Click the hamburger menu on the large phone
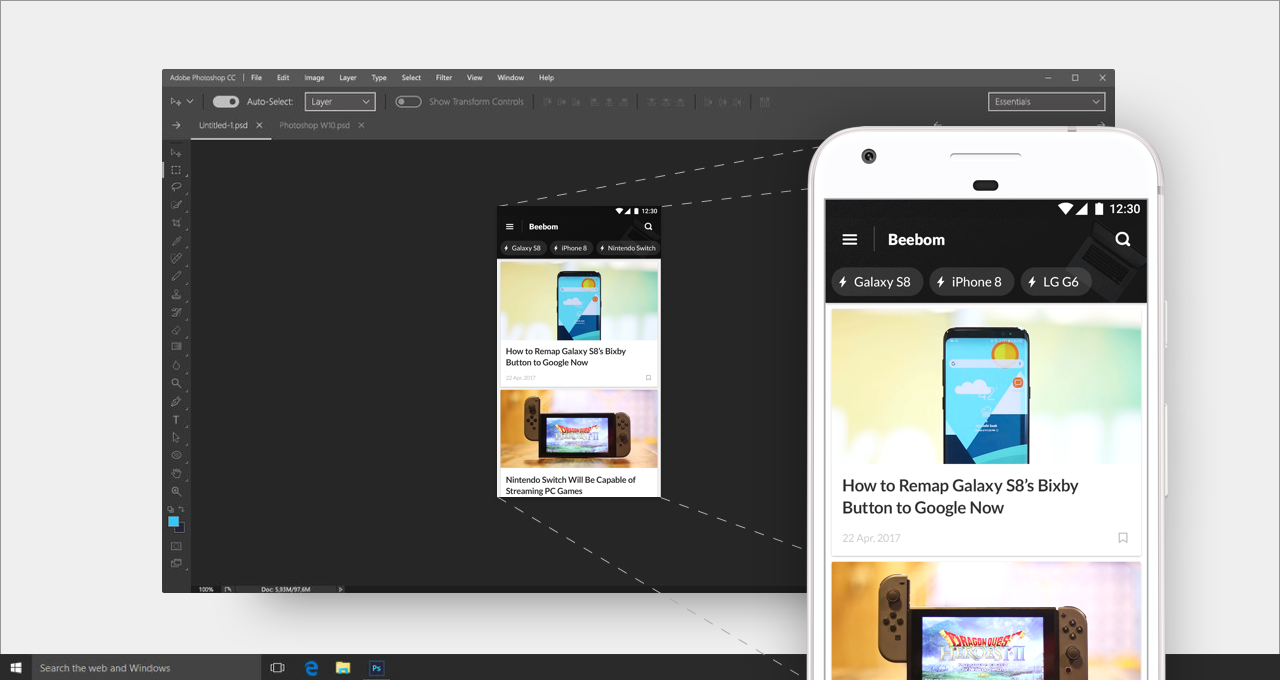Viewport: 1280px width, 680px height. [850, 240]
